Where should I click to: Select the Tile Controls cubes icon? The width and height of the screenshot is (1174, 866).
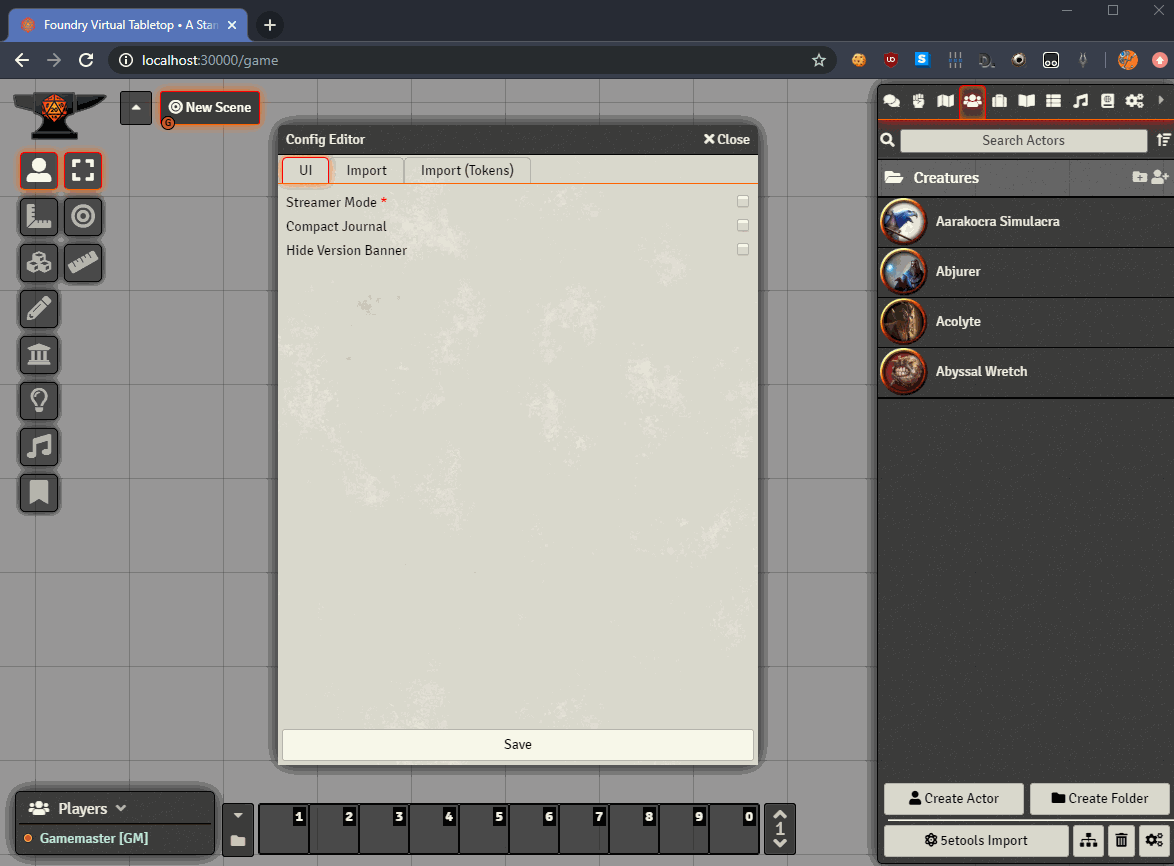tap(39, 263)
